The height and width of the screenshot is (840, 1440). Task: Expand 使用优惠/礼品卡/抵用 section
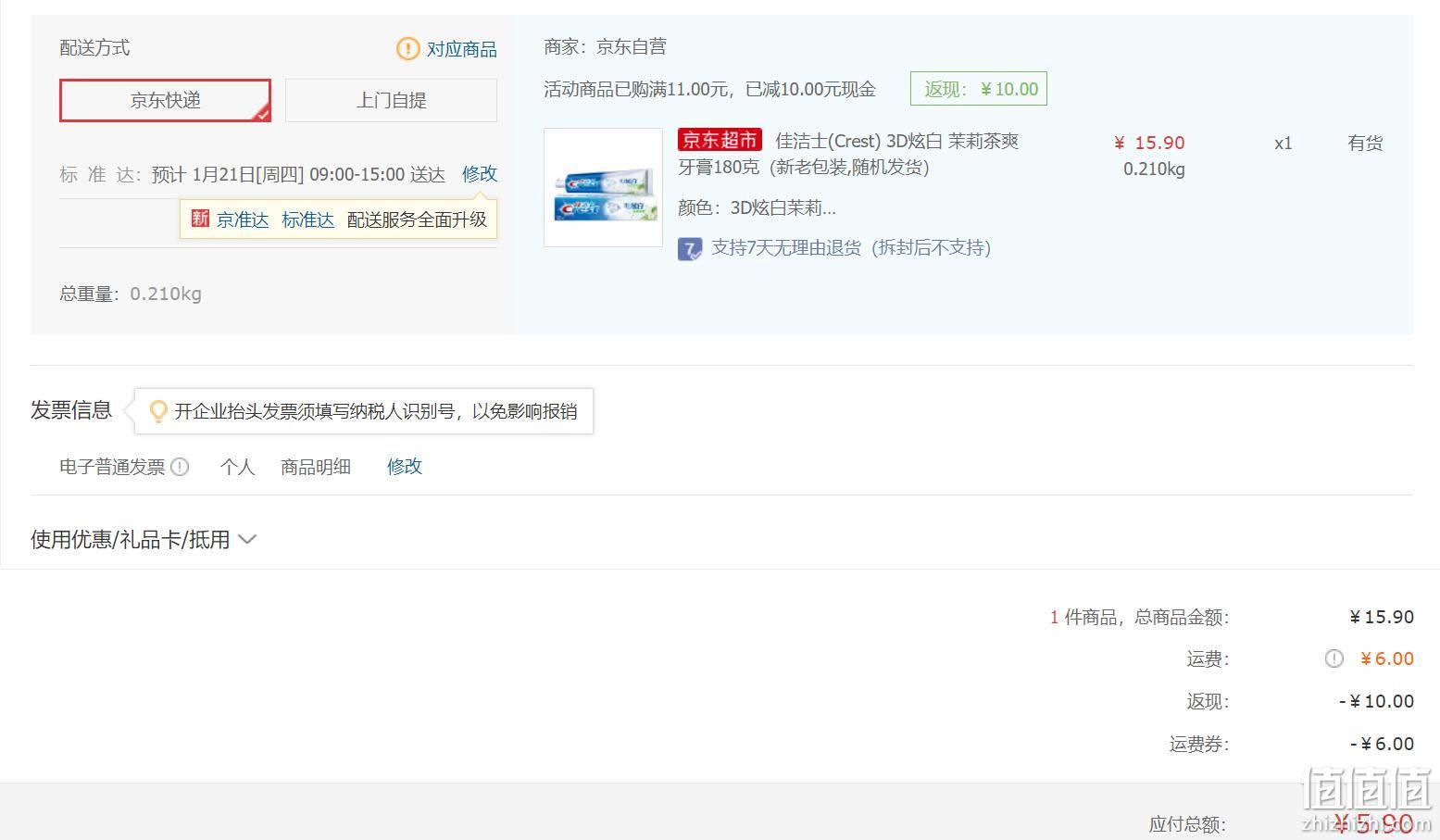(143, 539)
